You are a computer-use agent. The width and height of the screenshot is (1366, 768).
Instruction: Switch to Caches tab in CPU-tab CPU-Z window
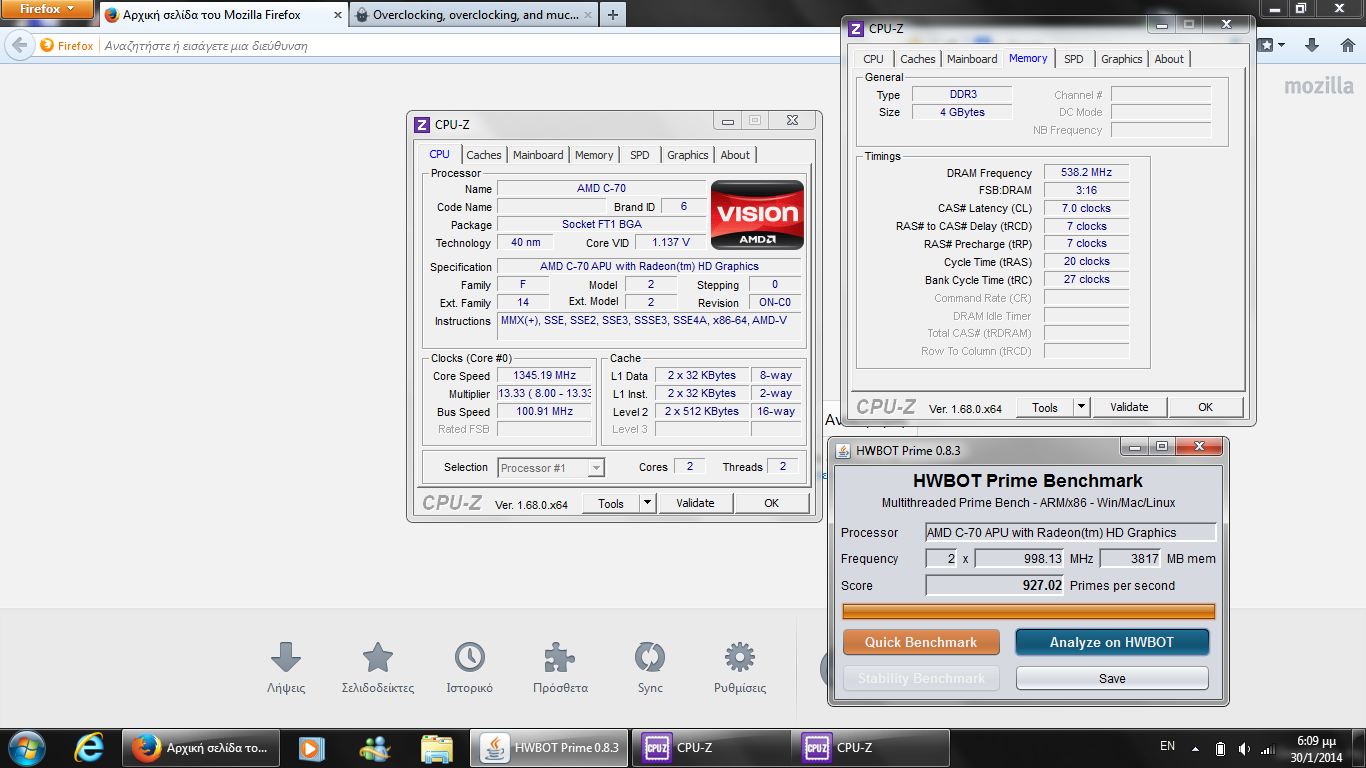point(484,155)
